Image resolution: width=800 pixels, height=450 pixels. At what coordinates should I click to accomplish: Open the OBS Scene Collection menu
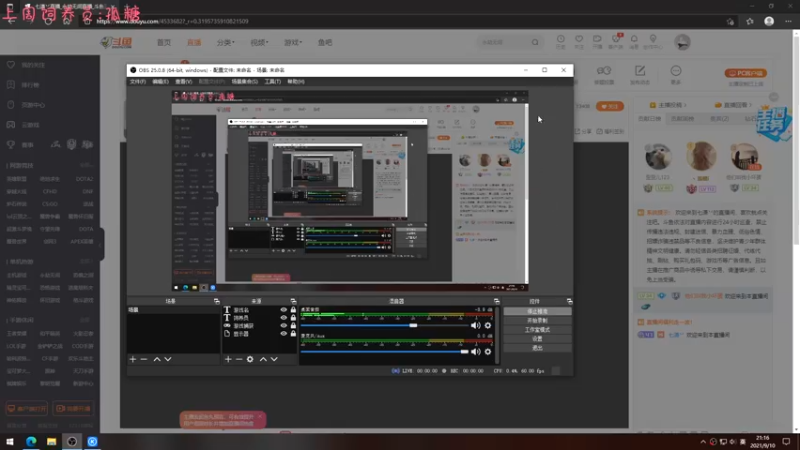[x=244, y=82]
